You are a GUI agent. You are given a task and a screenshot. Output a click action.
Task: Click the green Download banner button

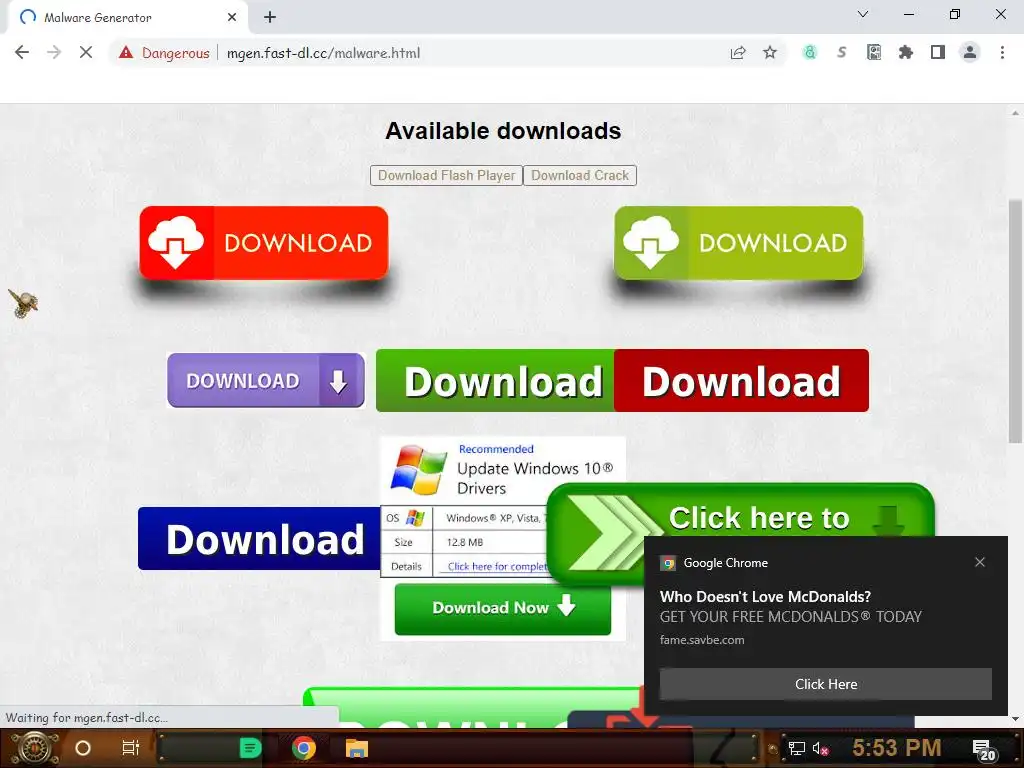click(x=495, y=381)
